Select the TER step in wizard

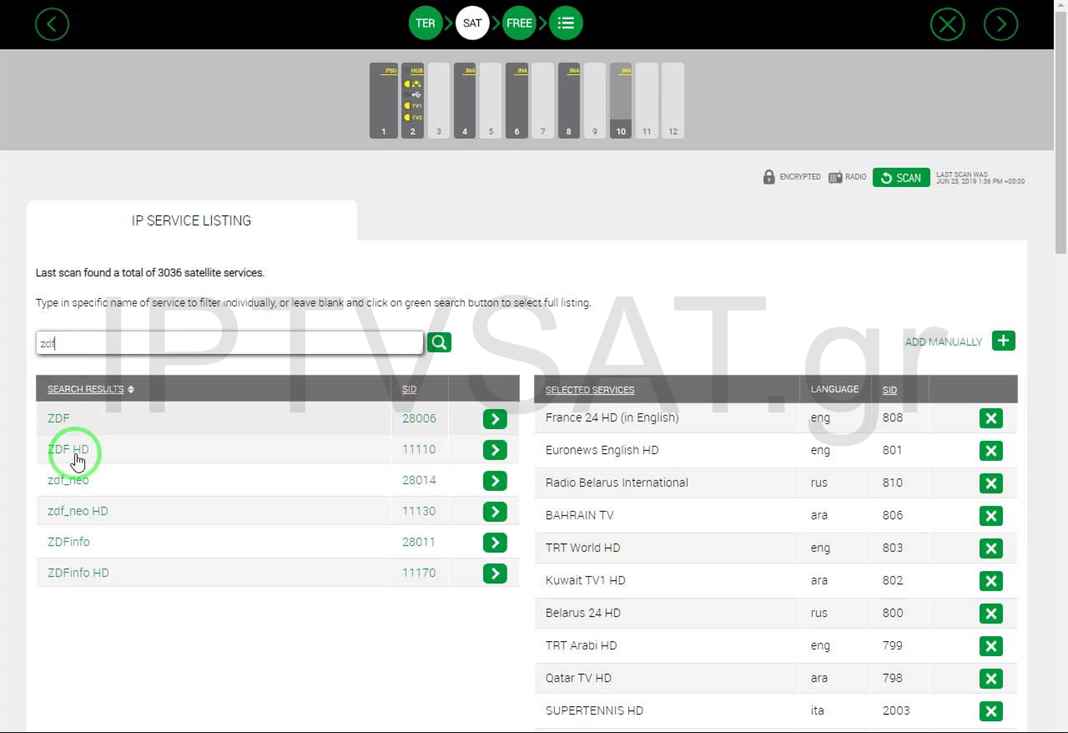click(425, 23)
